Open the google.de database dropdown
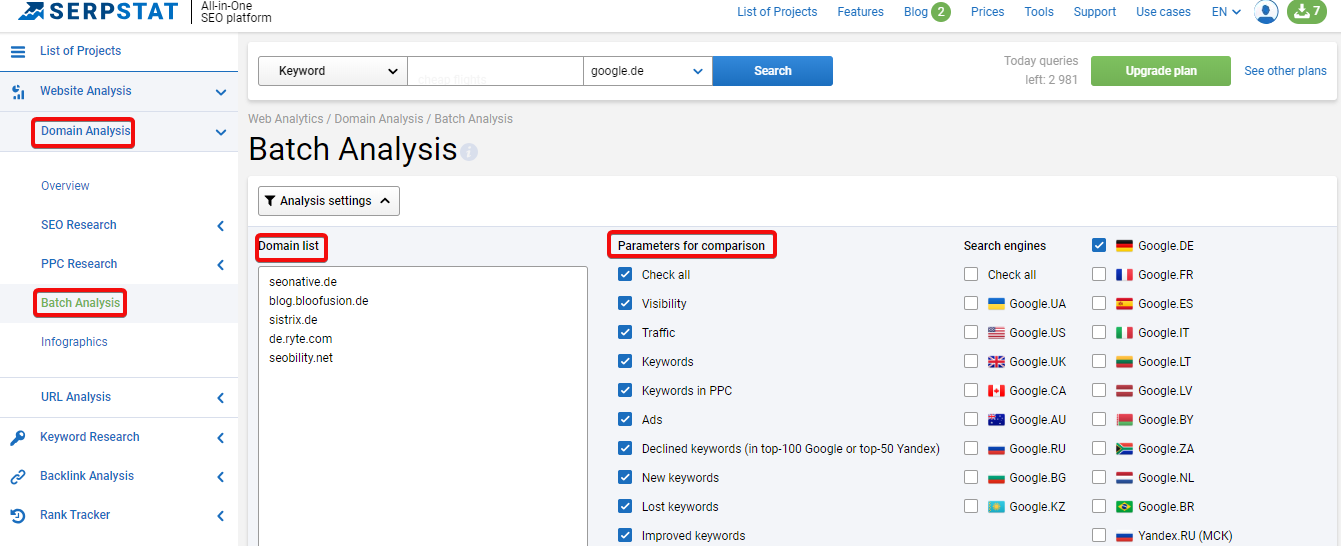 click(x=647, y=71)
